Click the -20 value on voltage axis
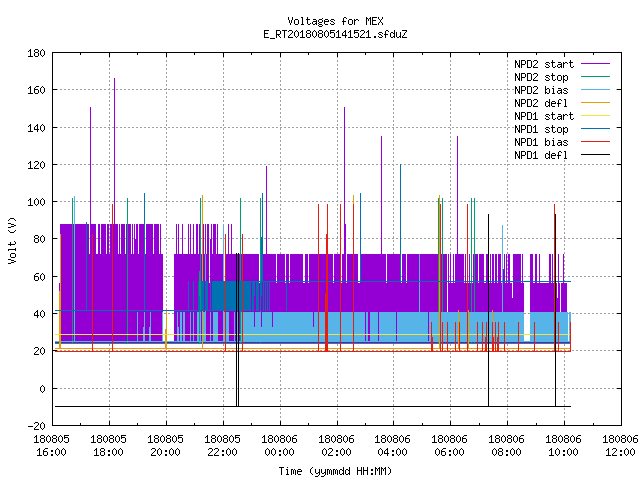 [36, 426]
